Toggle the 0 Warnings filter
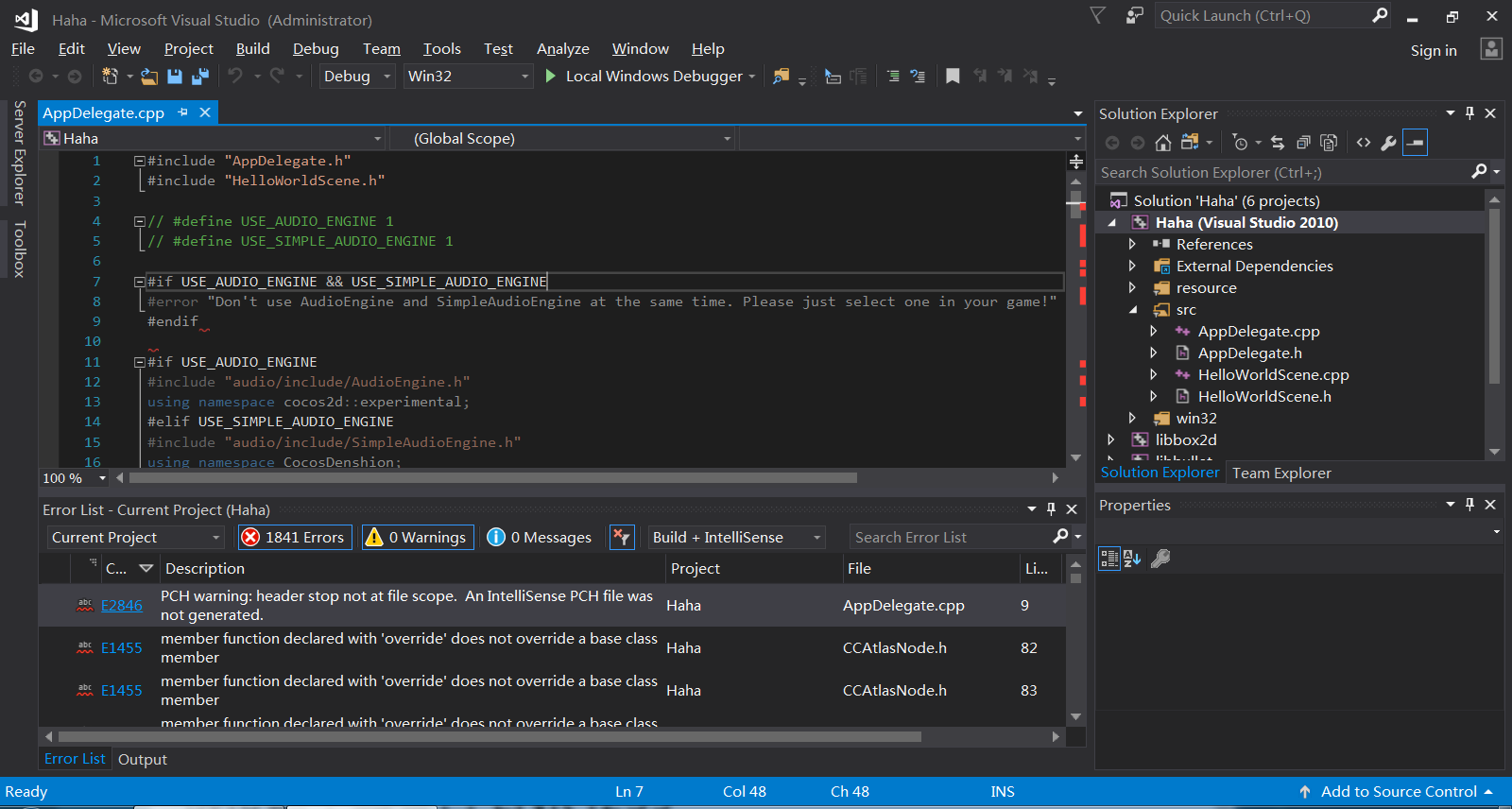This screenshot has height=809, width=1512. click(x=417, y=538)
